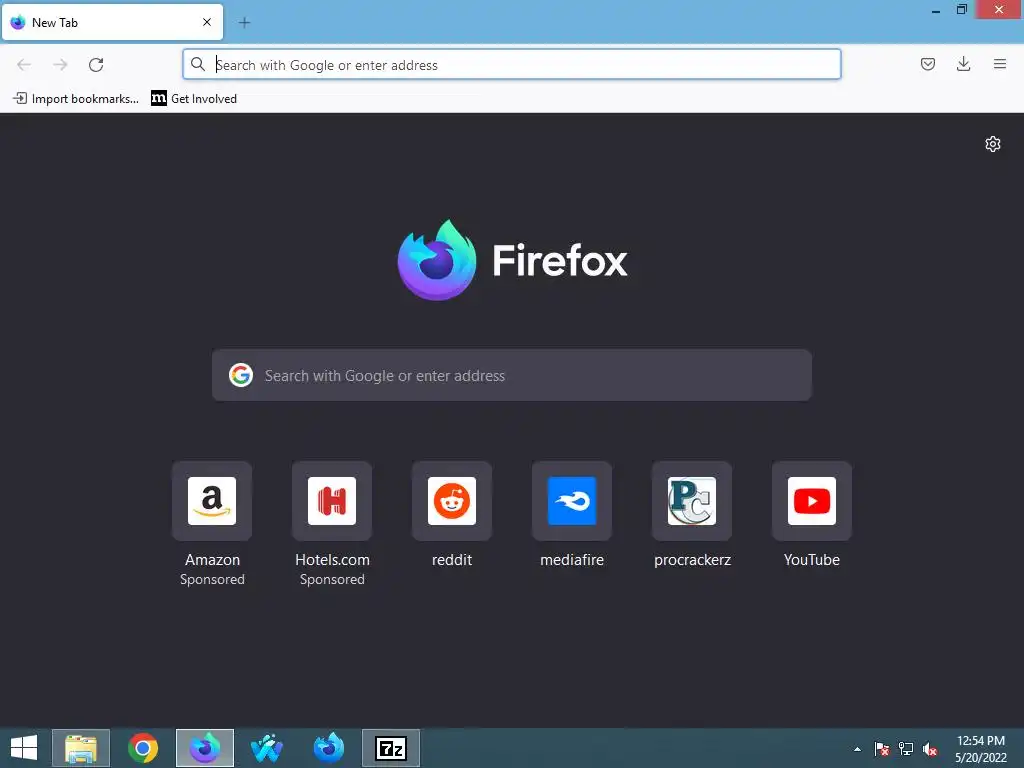Image resolution: width=1024 pixels, height=768 pixels.
Task: Minimize the Firefox window
Action: pos(936,10)
